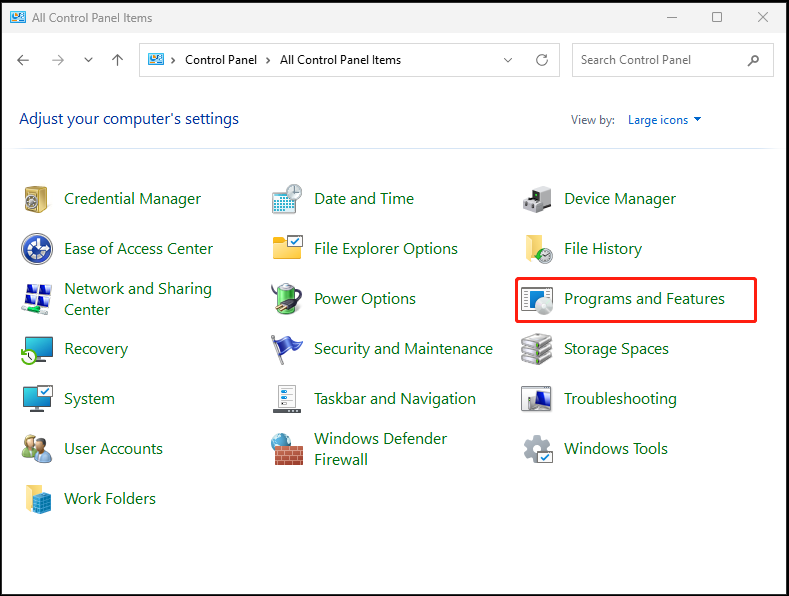Refresh the Control Panel view
789x596 pixels.
point(542,60)
